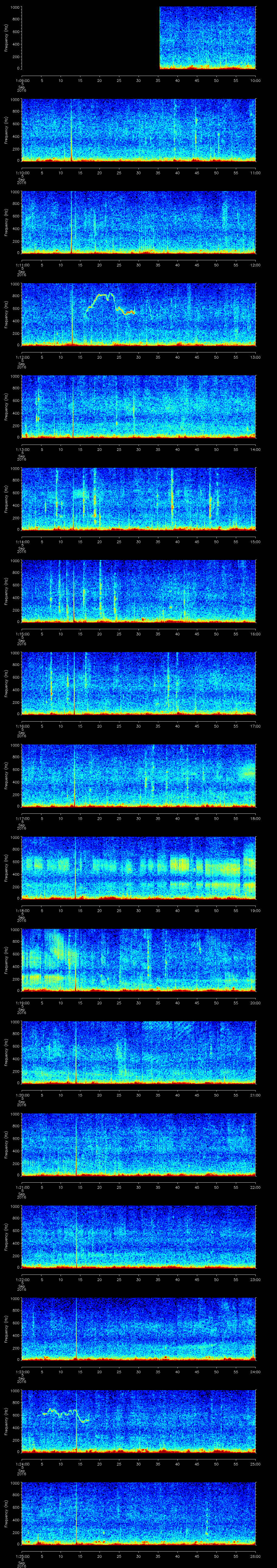Click the tall vertical spike in the 1:10:00 spectrogram

click(x=71, y=130)
